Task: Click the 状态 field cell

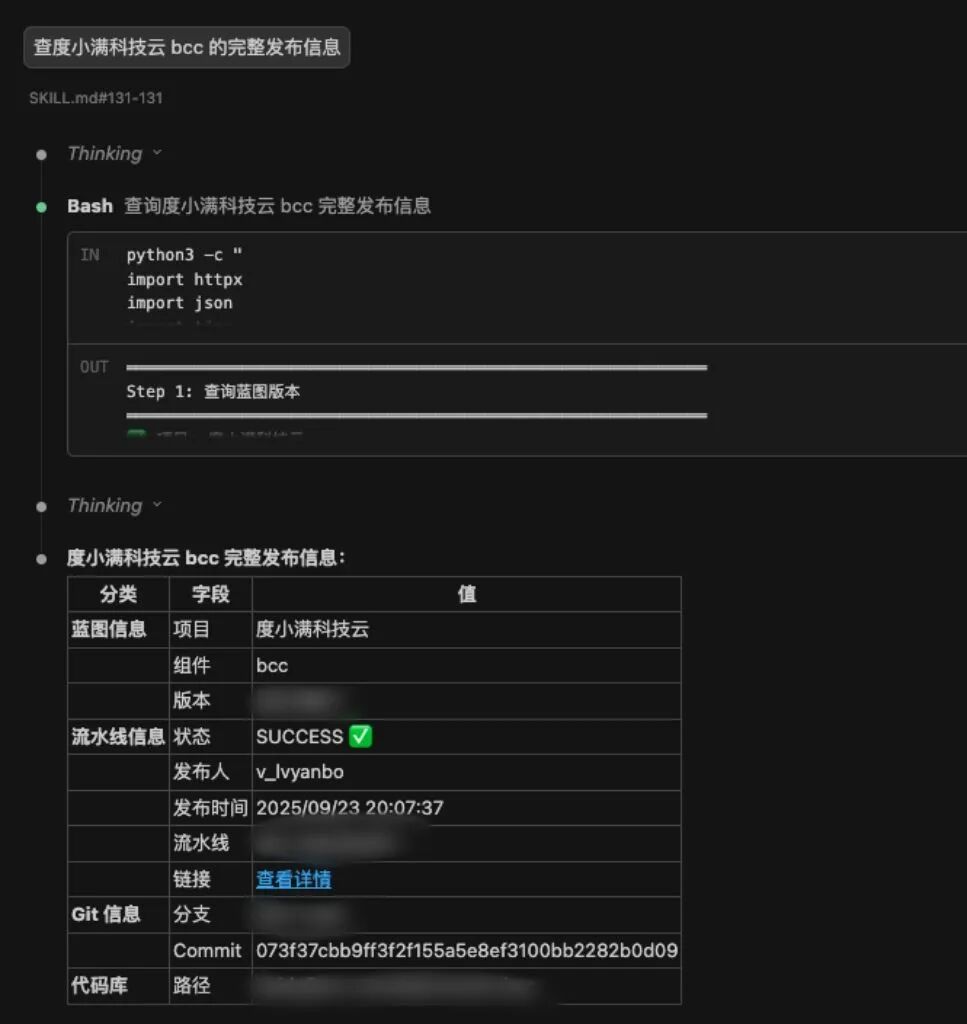Action: click(210, 737)
